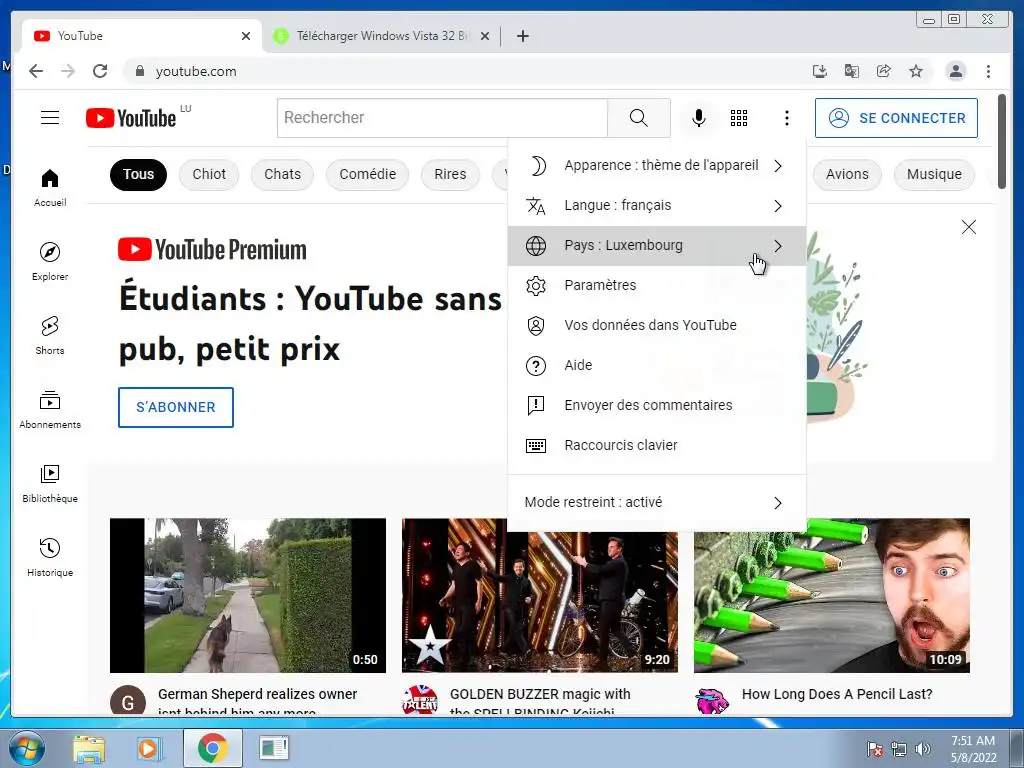Image resolution: width=1024 pixels, height=768 pixels.
Task: Select Vos données dans YouTube
Action: click(x=657, y=325)
